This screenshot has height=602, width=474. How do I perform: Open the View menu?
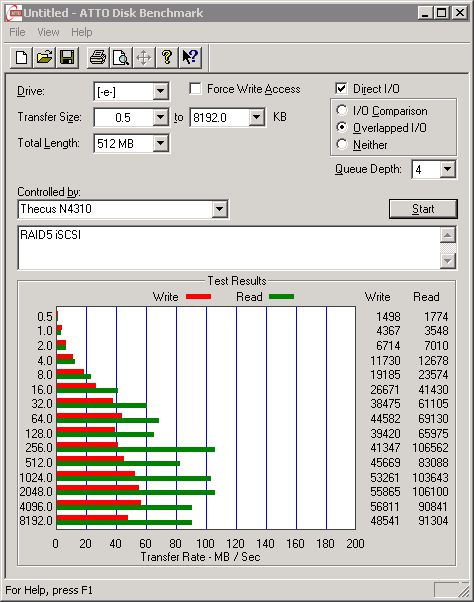(x=48, y=32)
